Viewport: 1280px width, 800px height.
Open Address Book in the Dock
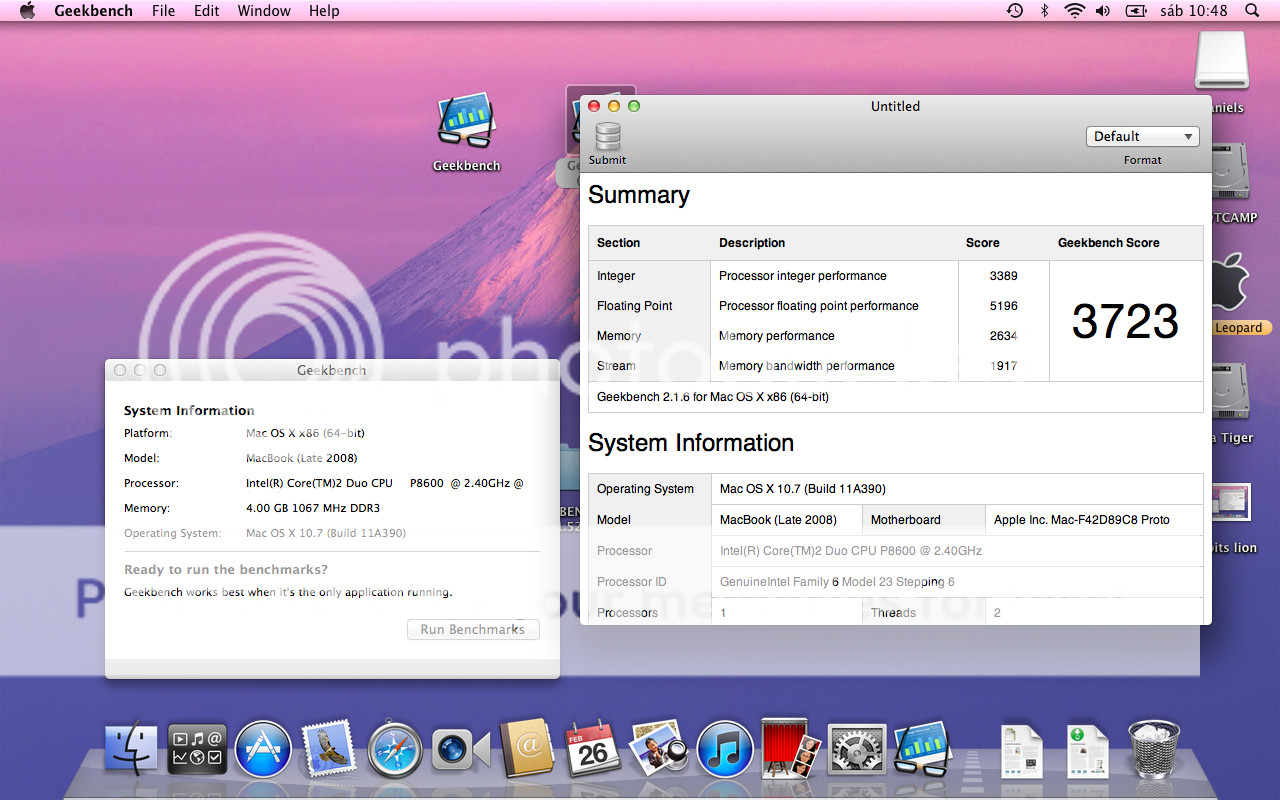[527, 748]
